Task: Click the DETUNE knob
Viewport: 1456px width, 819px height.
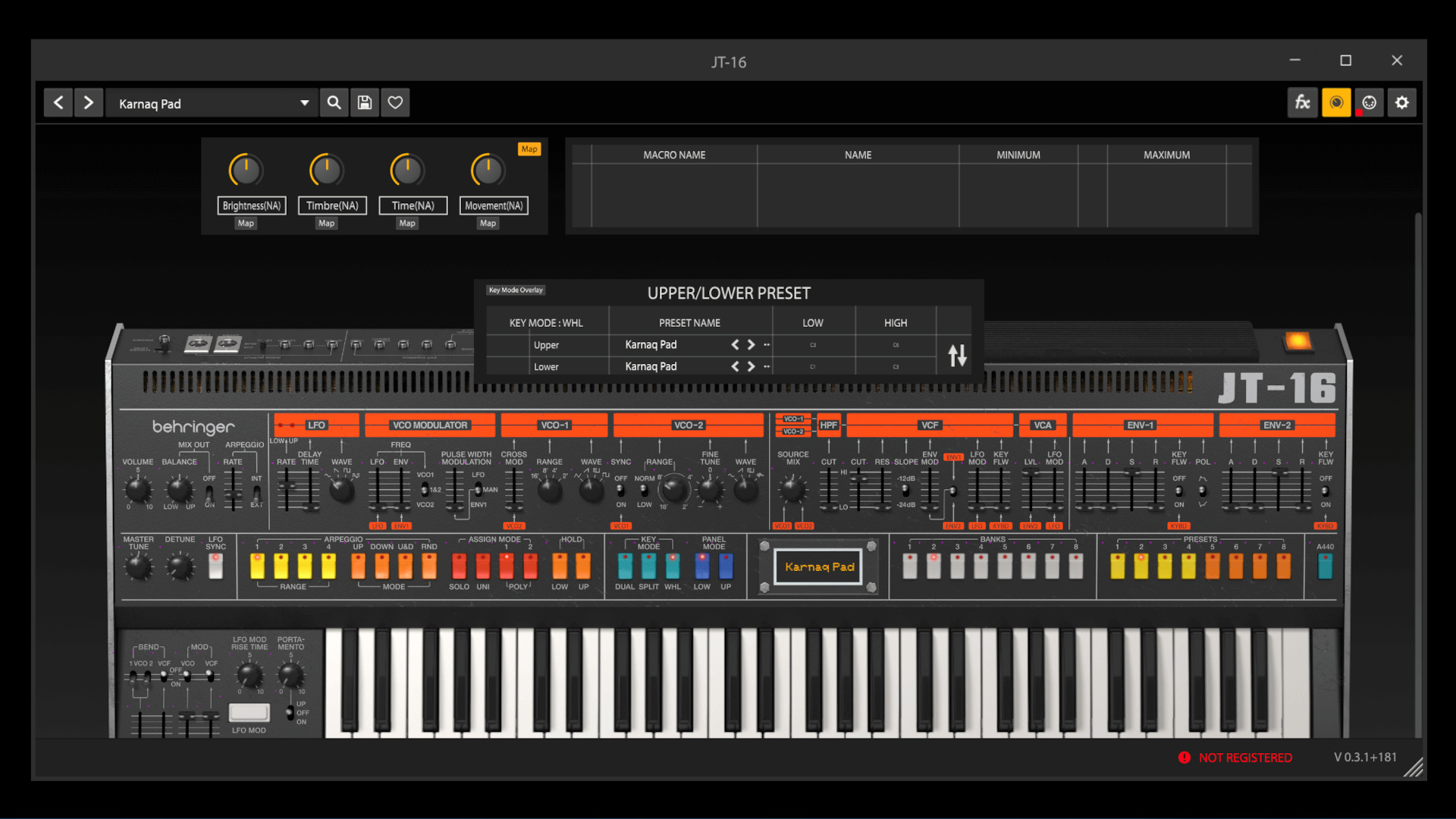Action: pyautogui.click(x=180, y=566)
